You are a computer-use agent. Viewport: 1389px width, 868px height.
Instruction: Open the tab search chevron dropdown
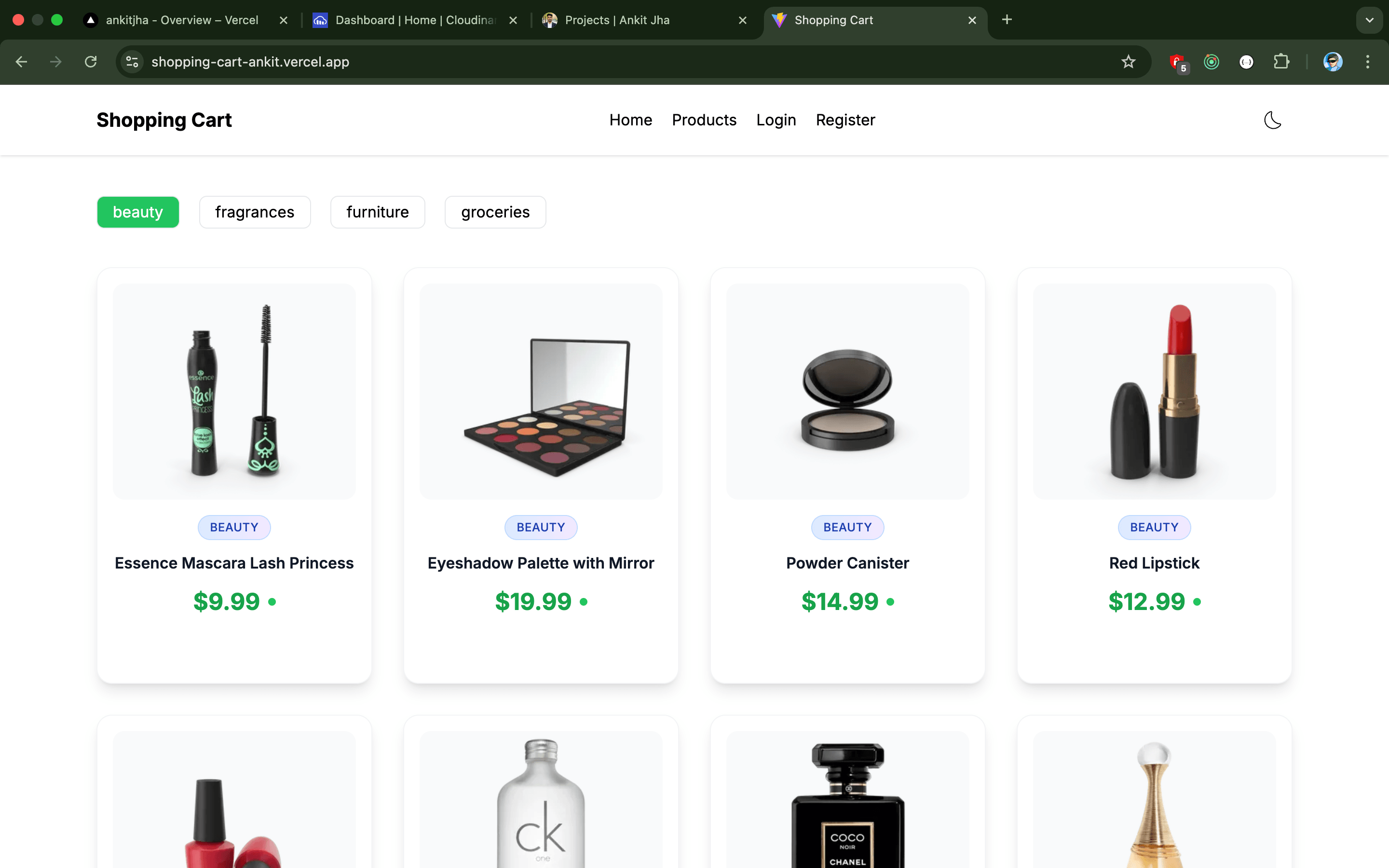1370,20
